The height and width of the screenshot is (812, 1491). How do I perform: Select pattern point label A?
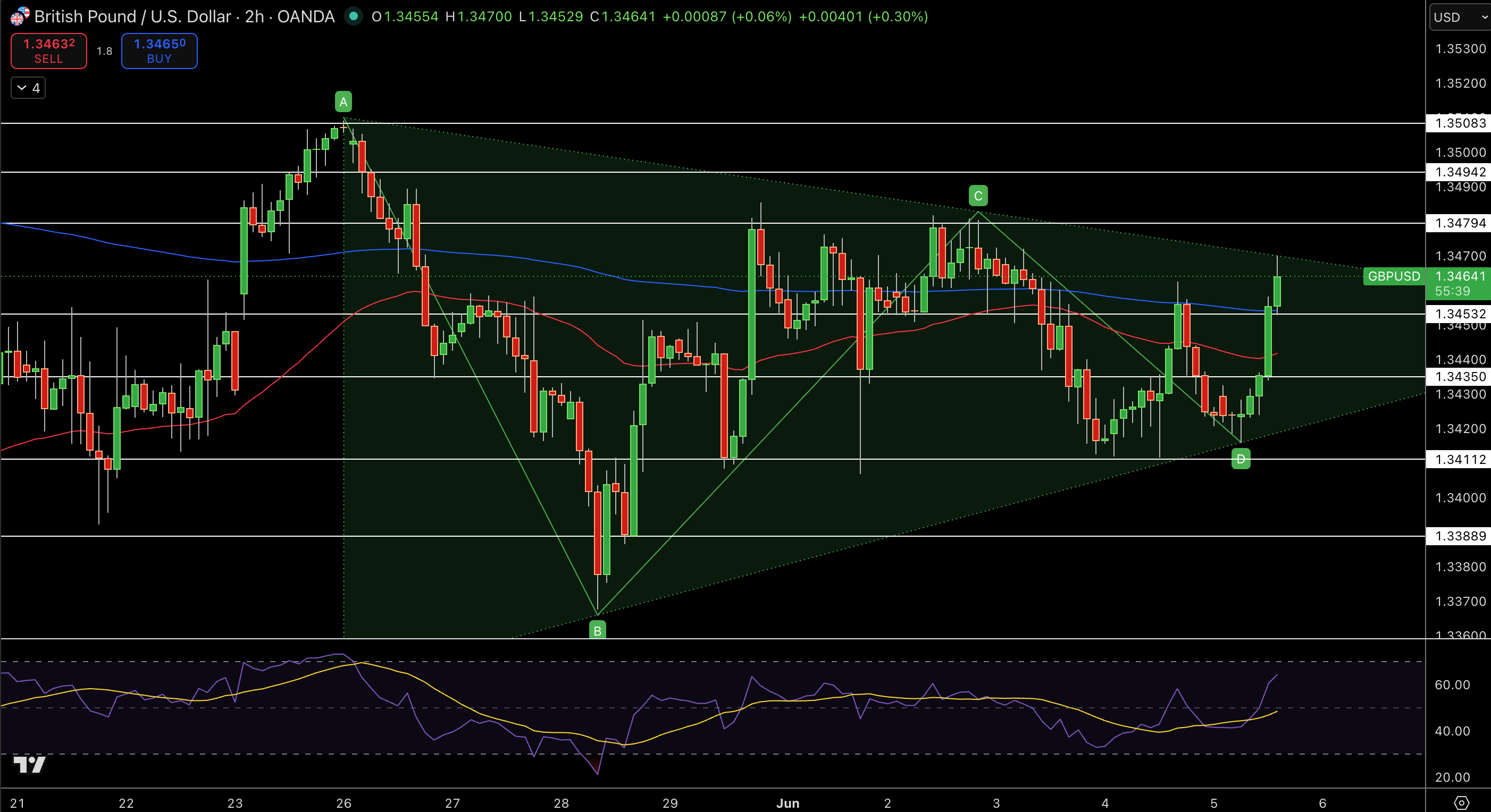coord(343,102)
